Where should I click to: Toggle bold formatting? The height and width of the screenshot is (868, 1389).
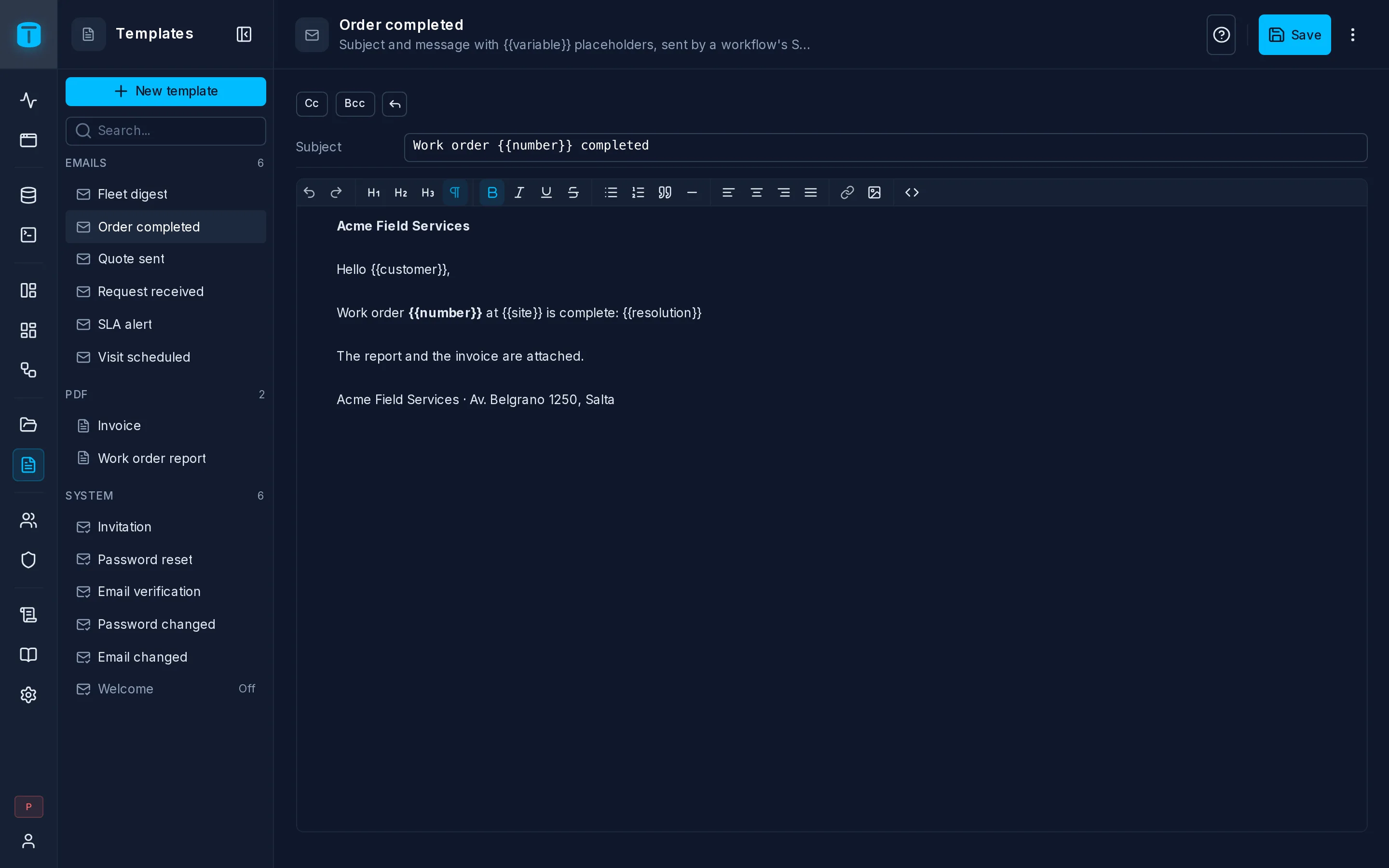(x=492, y=192)
